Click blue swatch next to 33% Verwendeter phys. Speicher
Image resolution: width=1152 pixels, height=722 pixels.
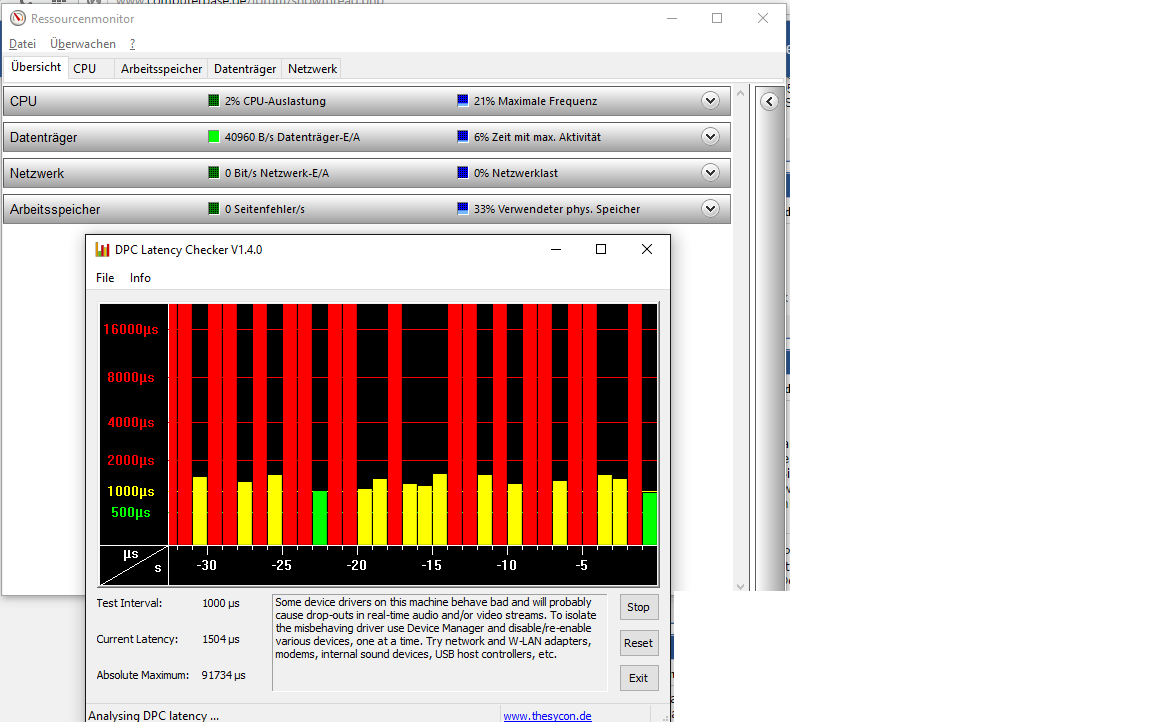[x=463, y=209]
